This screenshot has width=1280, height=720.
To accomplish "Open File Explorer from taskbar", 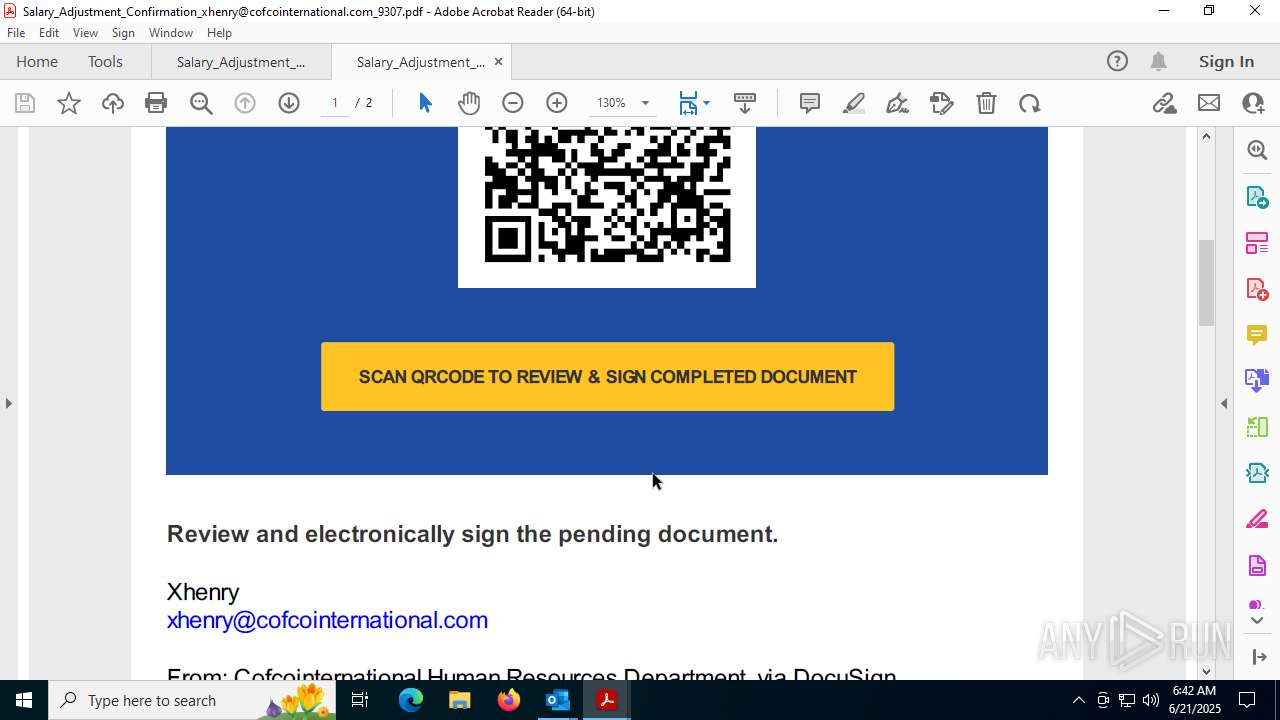I will click(459, 700).
